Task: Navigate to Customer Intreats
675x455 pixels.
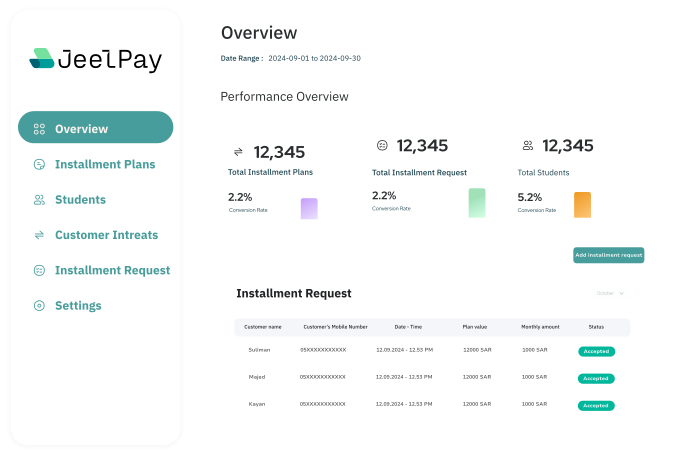Action: [x=107, y=235]
